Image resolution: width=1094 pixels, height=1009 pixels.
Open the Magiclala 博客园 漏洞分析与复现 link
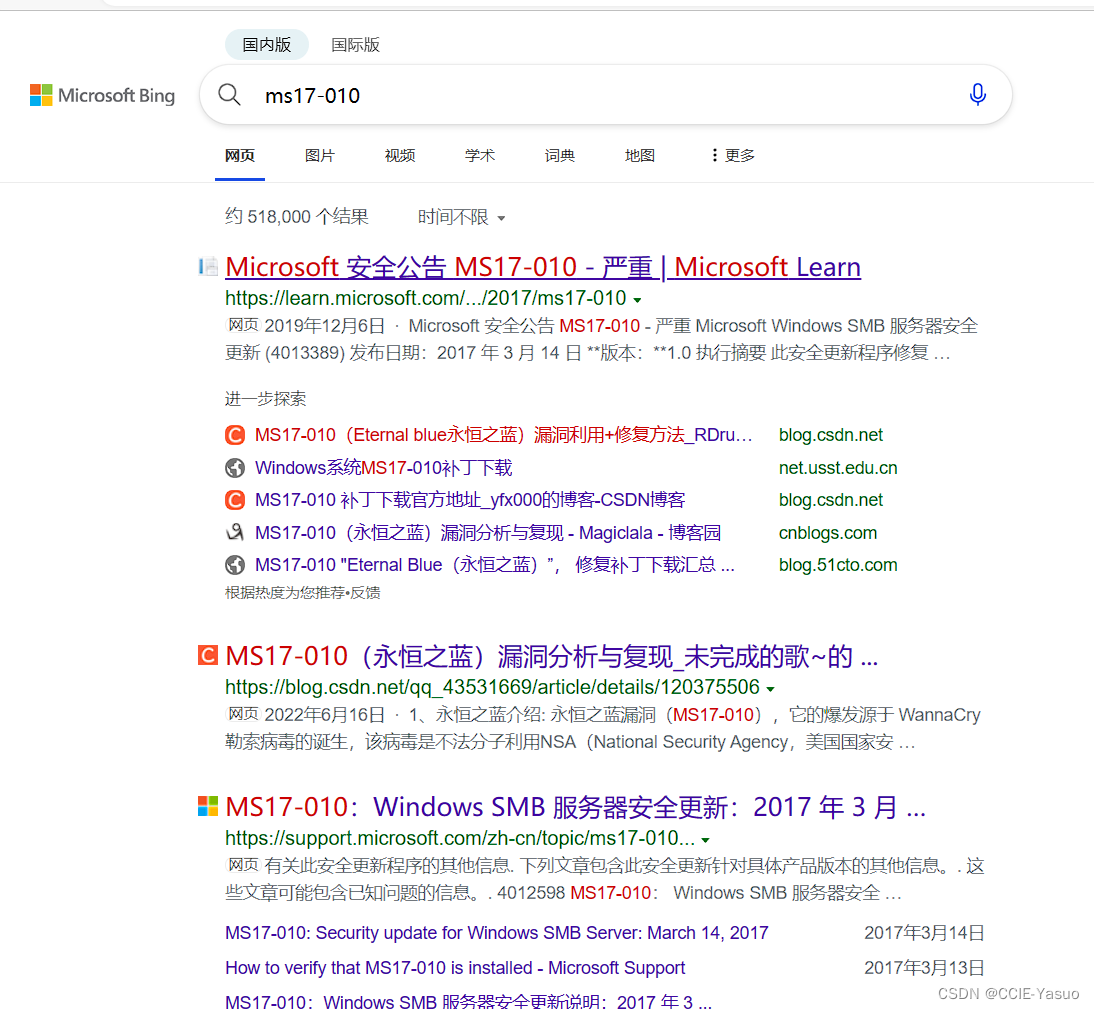(488, 532)
